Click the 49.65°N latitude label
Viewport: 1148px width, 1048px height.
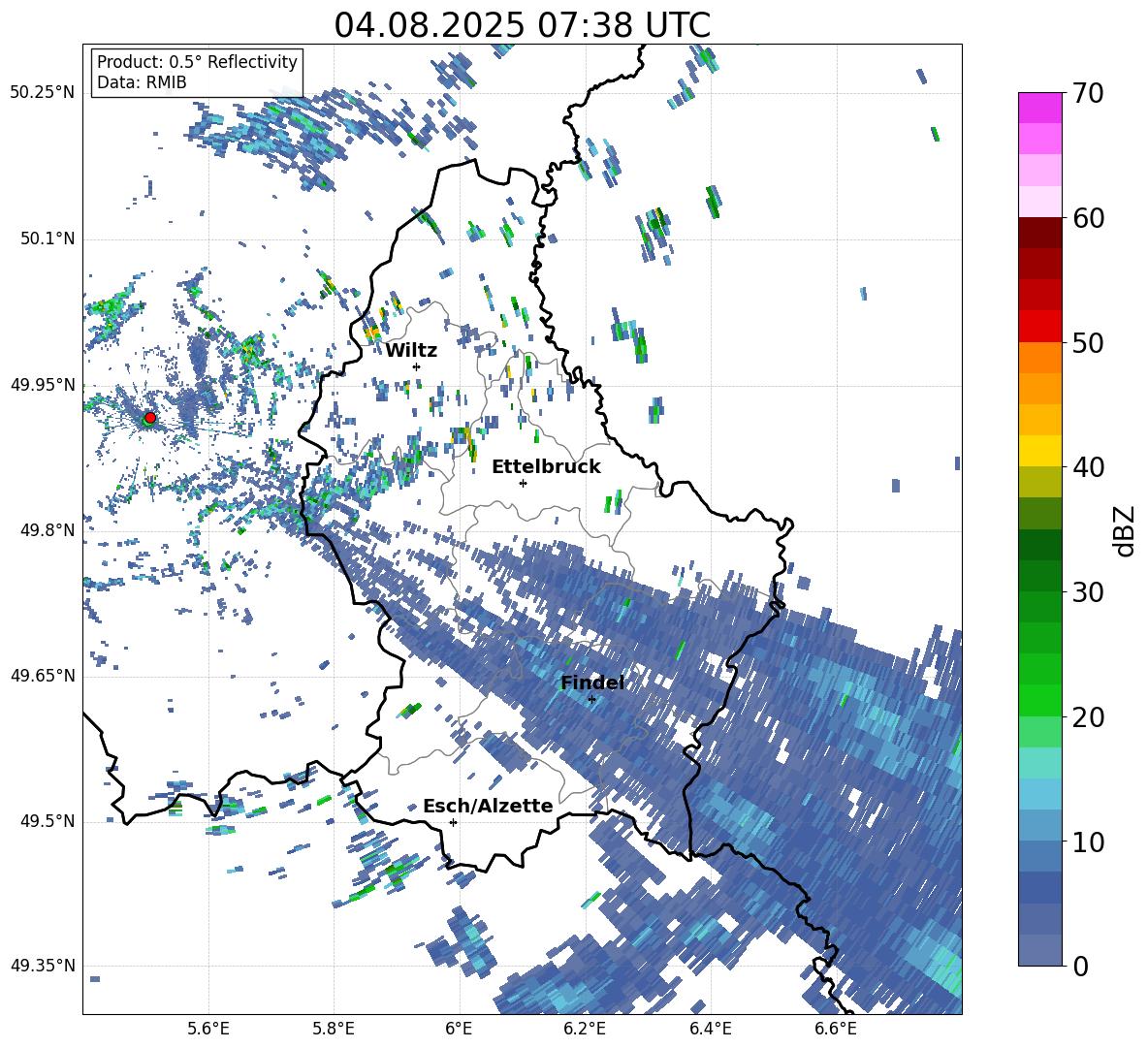[43, 675]
